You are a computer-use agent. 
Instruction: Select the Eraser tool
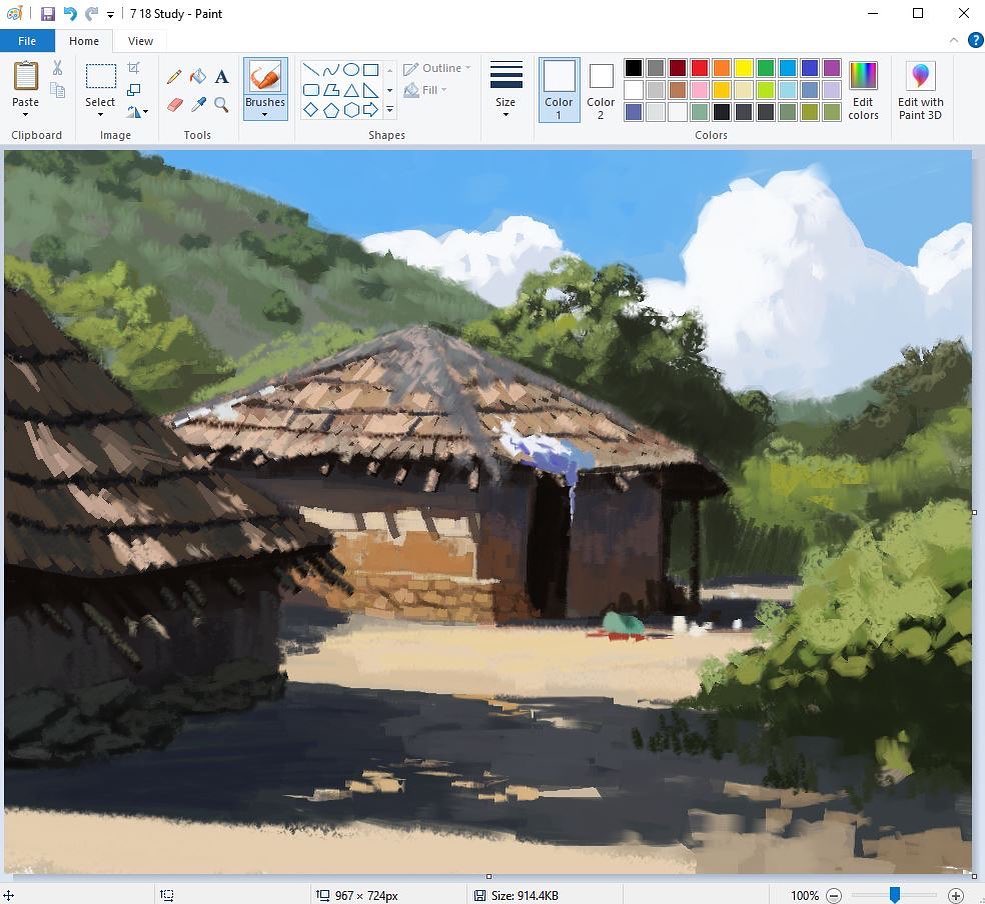click(175, 104)
